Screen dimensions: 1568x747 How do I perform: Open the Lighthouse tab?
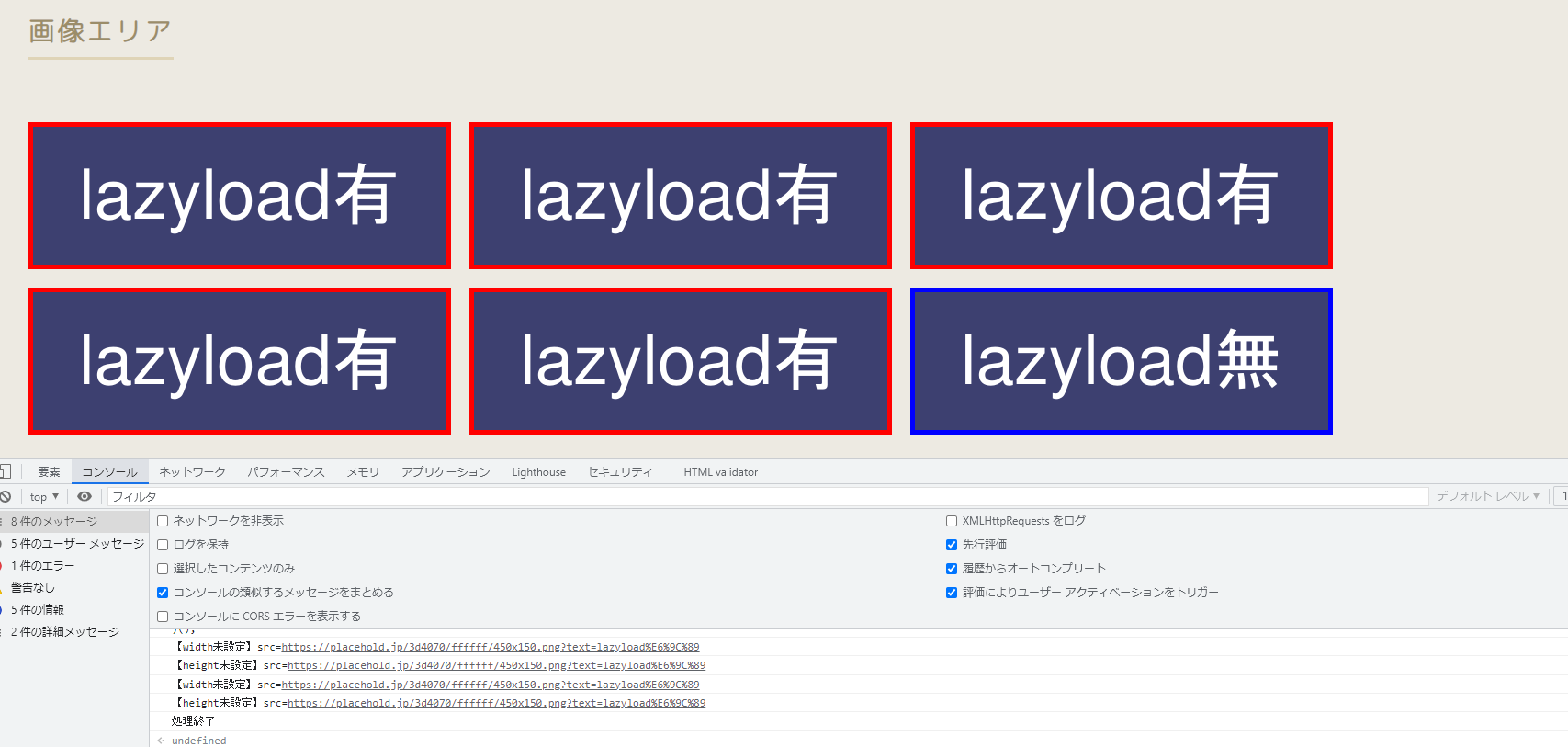coord(538,472)
